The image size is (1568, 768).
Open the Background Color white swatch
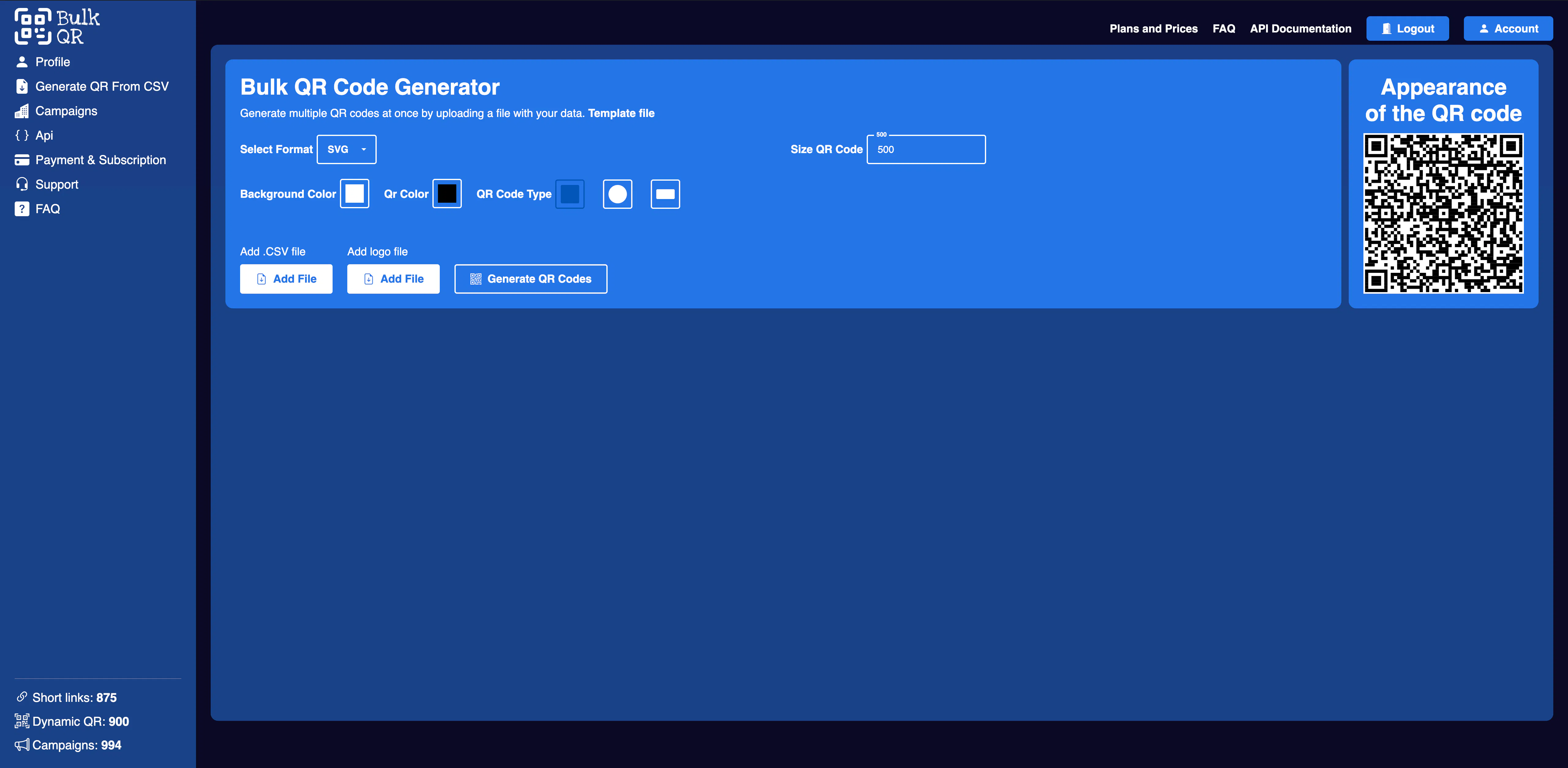click(x=354, y=194)
